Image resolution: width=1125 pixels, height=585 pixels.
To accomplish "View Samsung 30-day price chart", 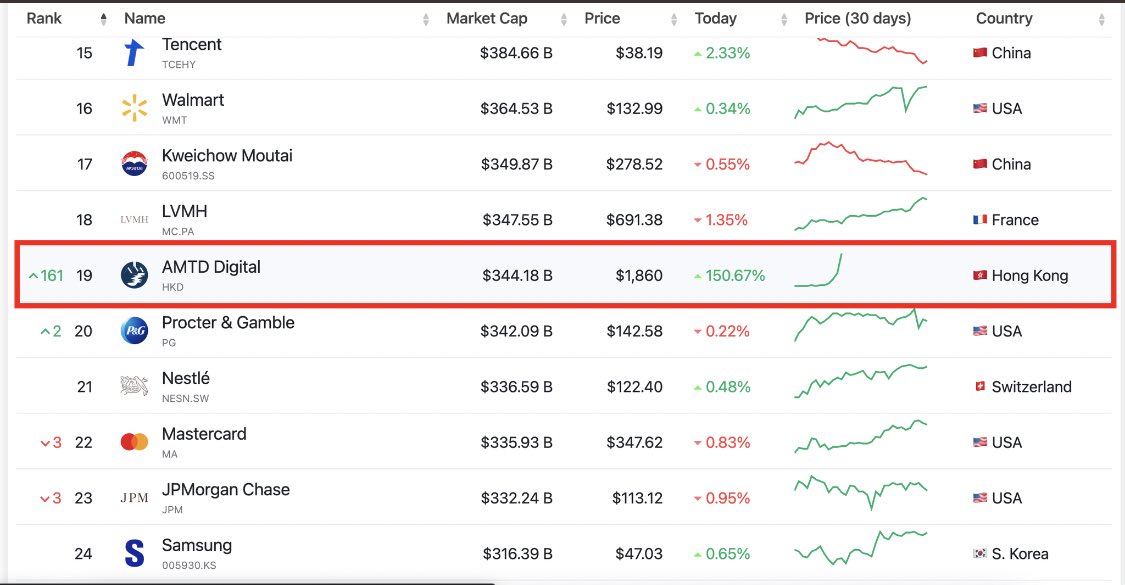I will point(860,548).
